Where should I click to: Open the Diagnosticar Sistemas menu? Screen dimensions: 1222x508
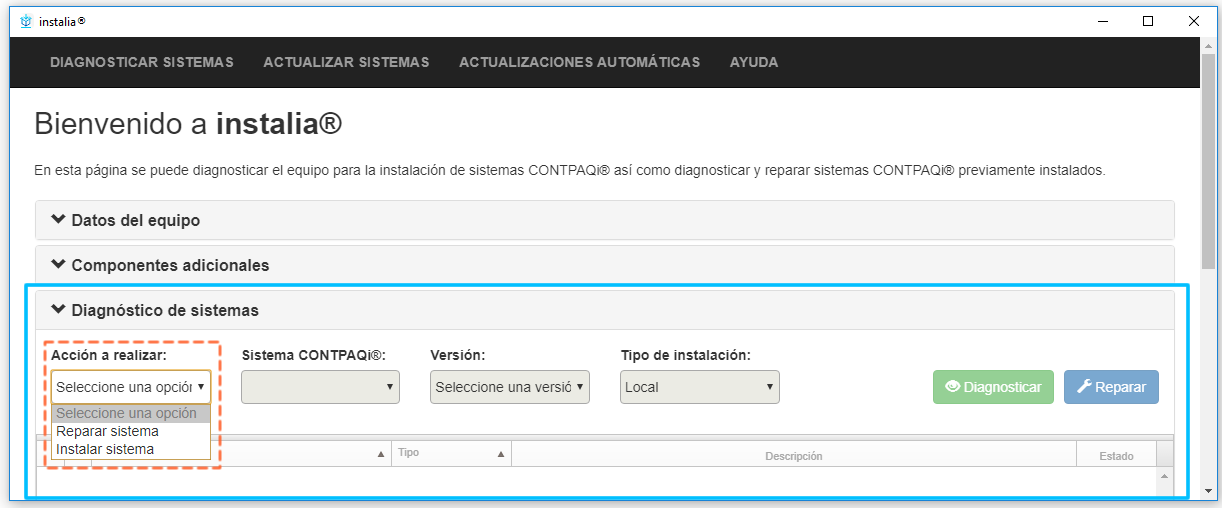point(142,62)
